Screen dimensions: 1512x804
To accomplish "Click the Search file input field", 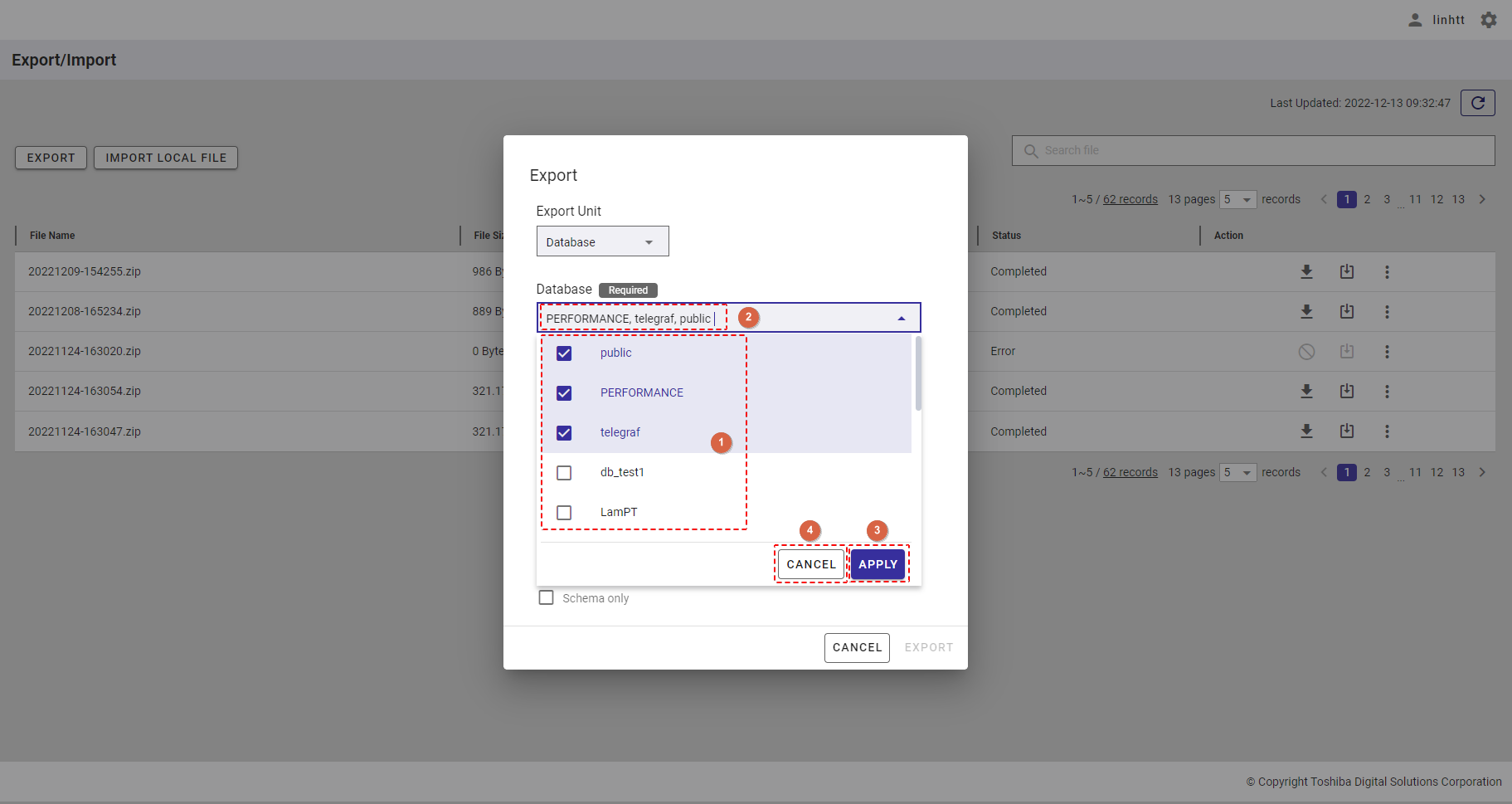I will pos(1252,150).
